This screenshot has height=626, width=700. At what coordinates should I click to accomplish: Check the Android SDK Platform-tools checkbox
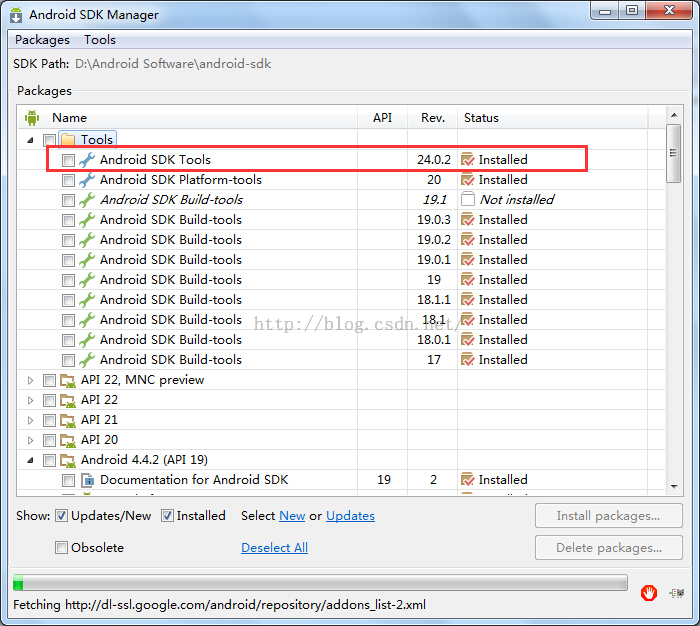pos(68,180)
